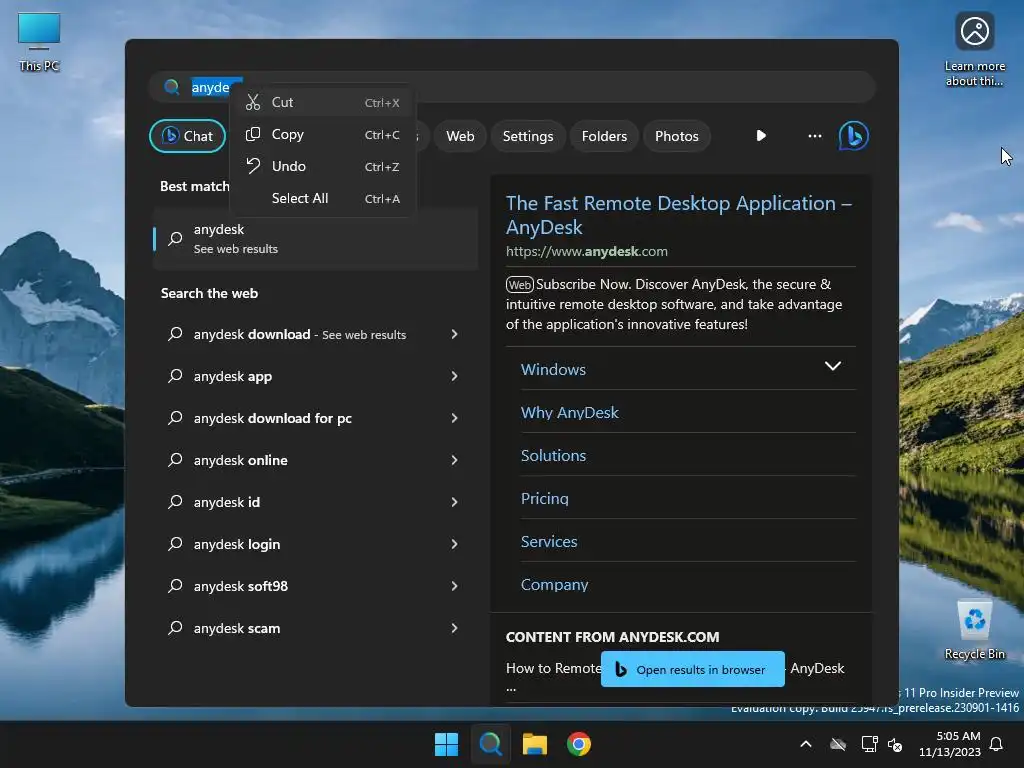The image size is (1024, 768).
Task: Click the Copy icon in context menu
Action: pos(253,135)
